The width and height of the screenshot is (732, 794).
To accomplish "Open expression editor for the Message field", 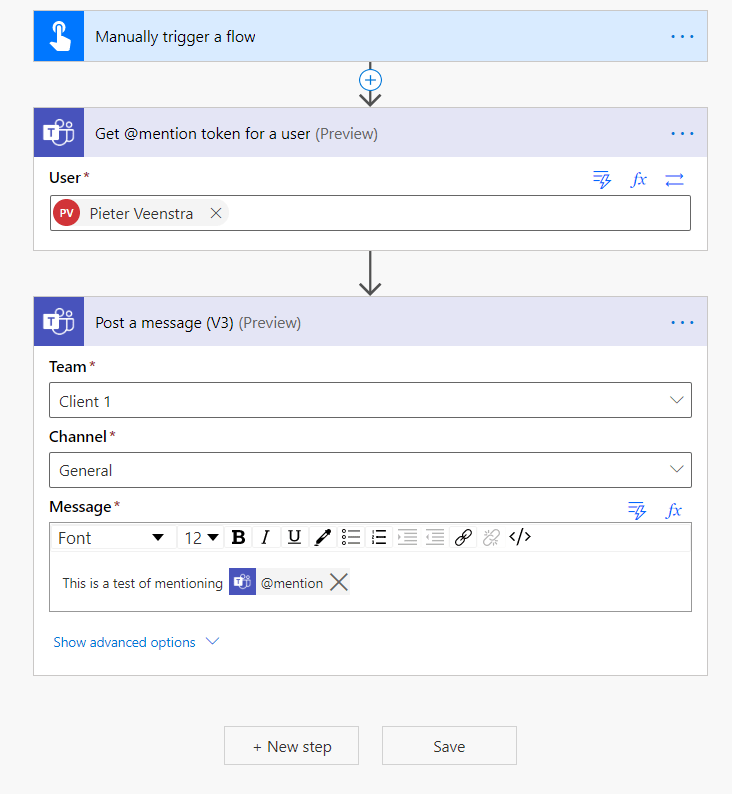I will [x=674, y=510].
